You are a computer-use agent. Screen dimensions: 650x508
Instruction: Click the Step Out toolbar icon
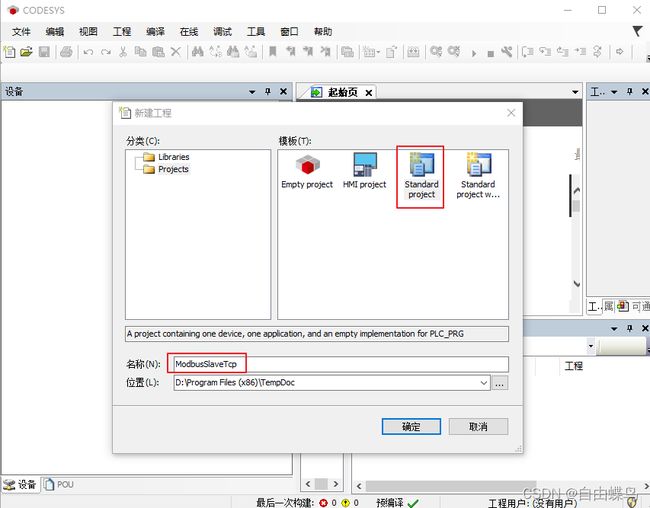[x=562, y=52]
